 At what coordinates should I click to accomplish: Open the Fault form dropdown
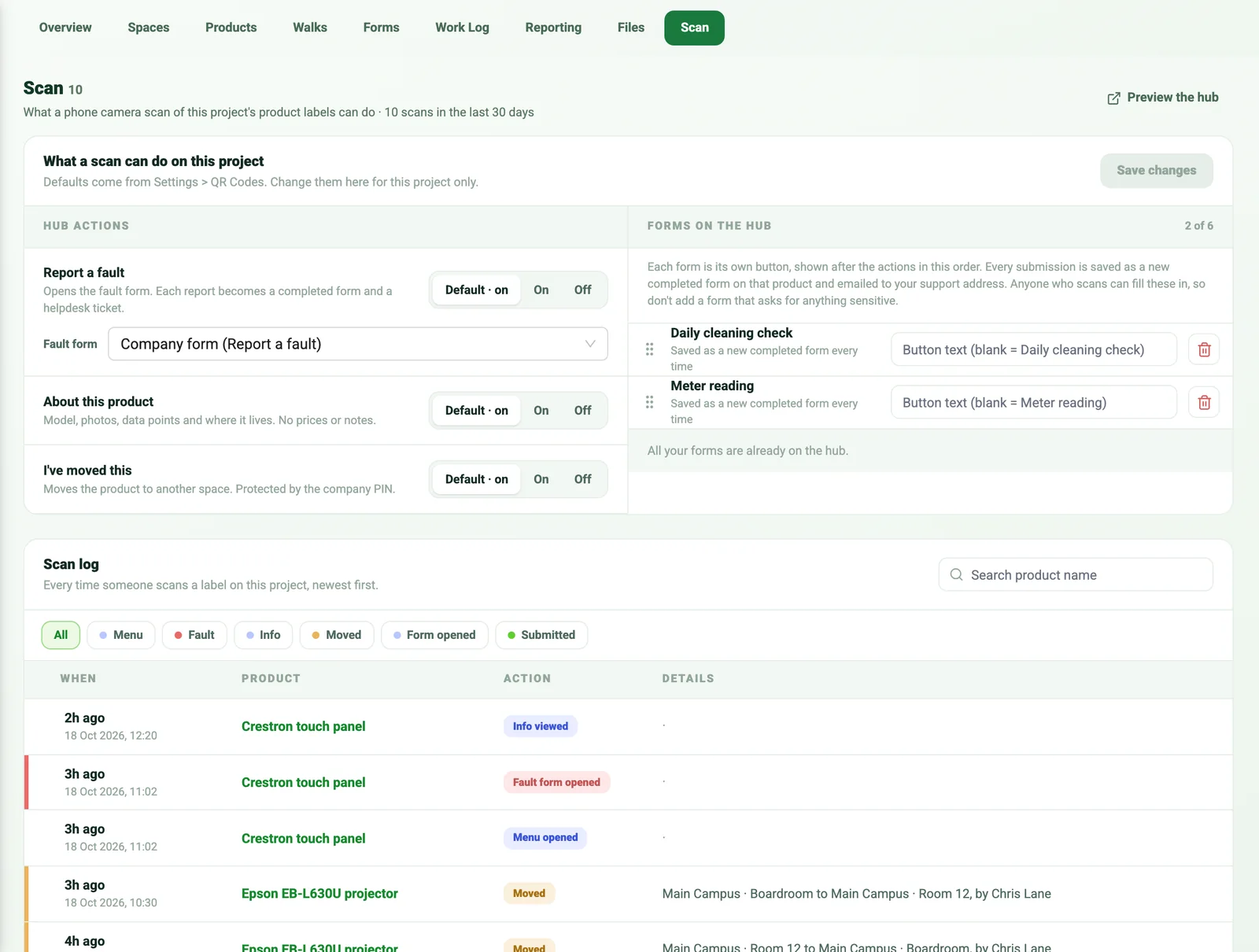[358, 344]
